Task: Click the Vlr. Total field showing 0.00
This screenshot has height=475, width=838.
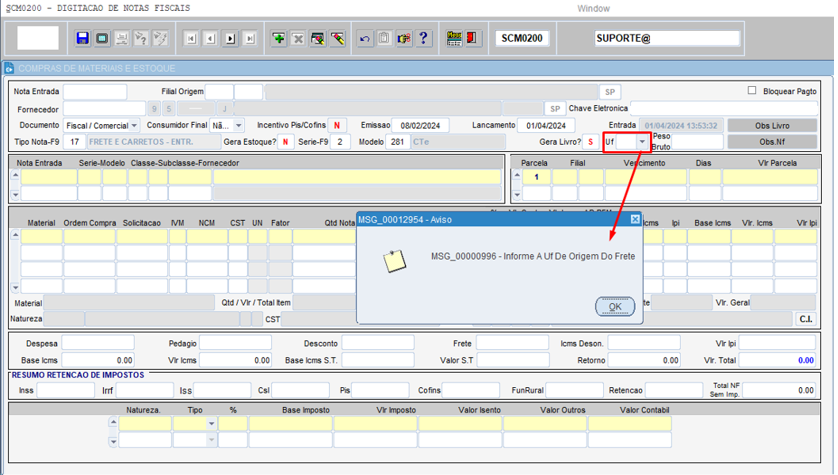Action: tap(777, 360)
